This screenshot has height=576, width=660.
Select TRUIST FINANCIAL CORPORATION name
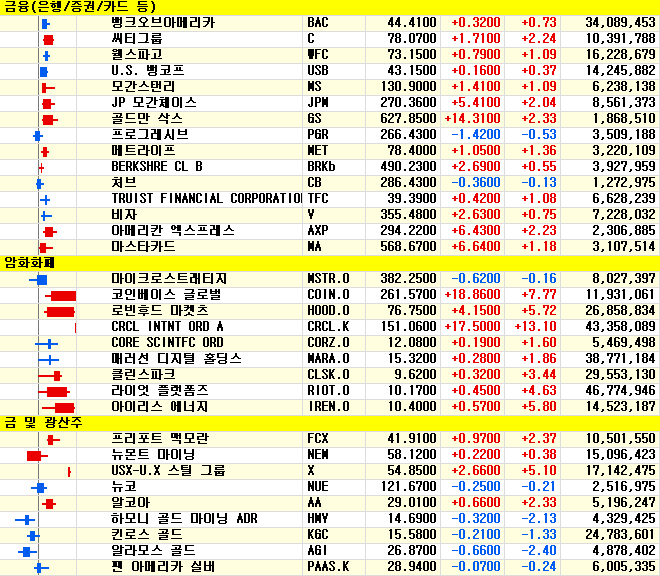coord(207,198)
